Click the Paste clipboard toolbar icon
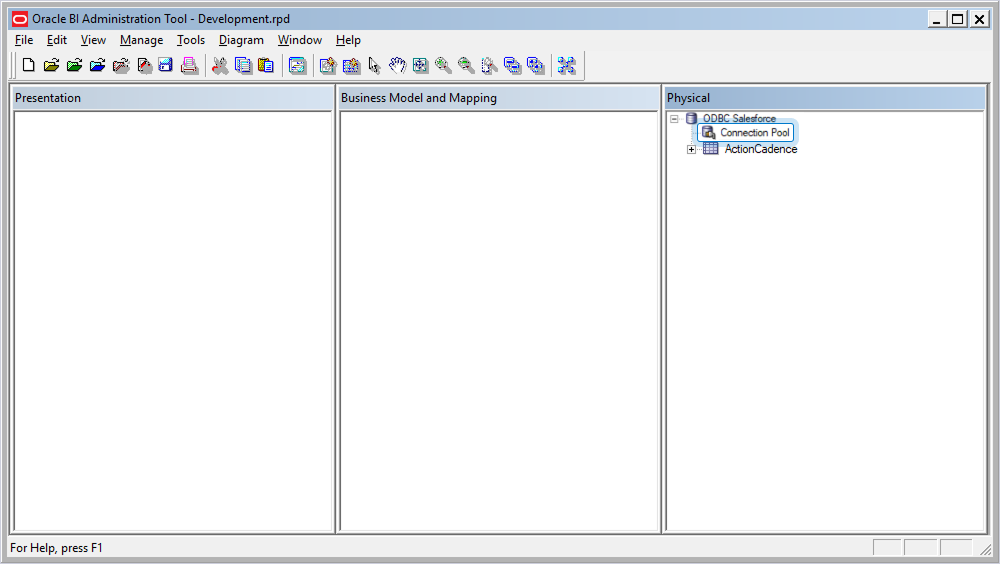 coord(266,66)
